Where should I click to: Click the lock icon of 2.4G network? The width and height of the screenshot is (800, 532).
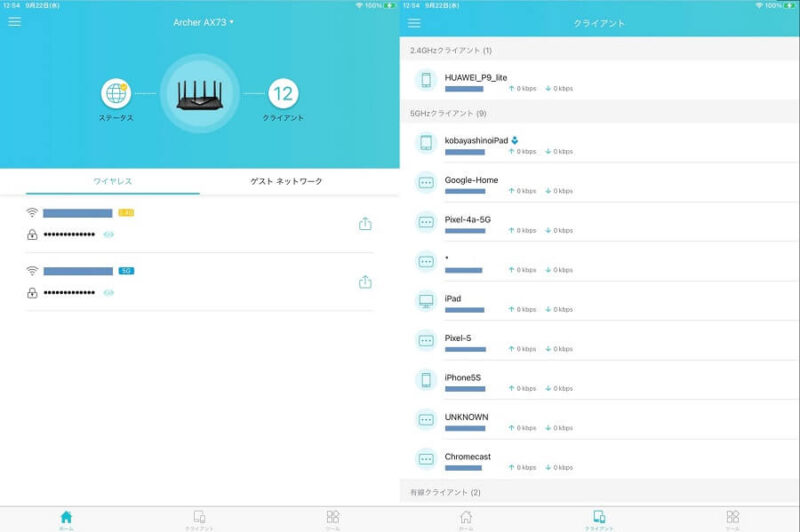pos(32,235)
